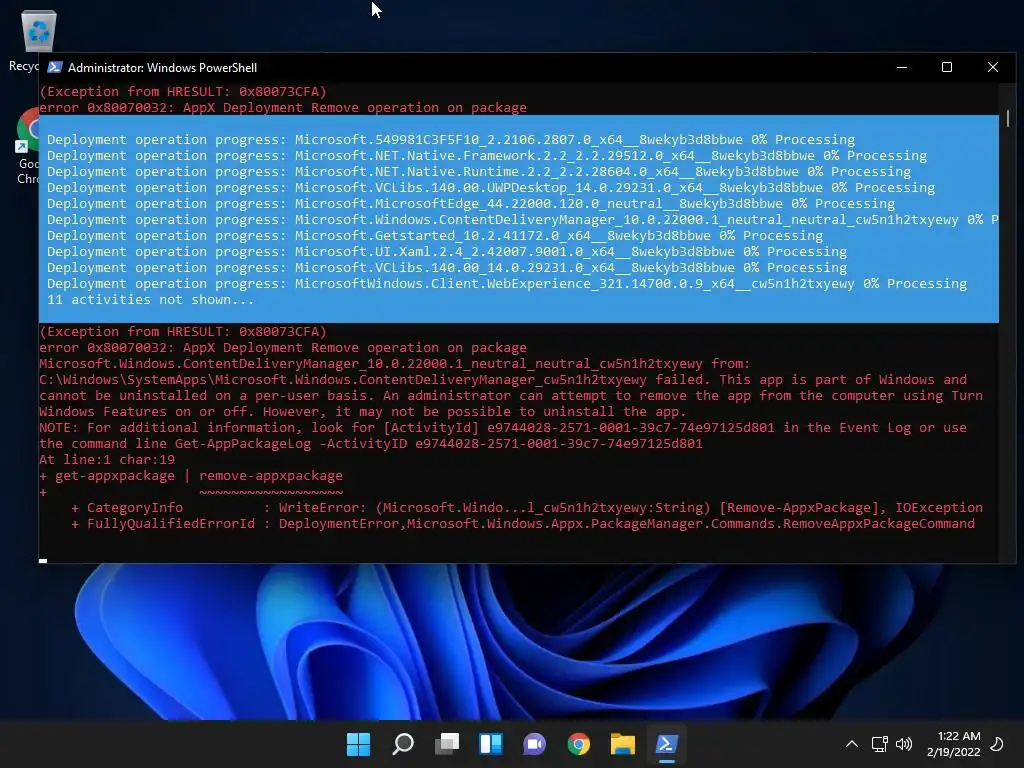This screenshot has height=768, width=1024.
Task: Click the Microsoft.MicrosoftEdge_44.22000.120.0 progress line
Action: (x=470, y=204)
